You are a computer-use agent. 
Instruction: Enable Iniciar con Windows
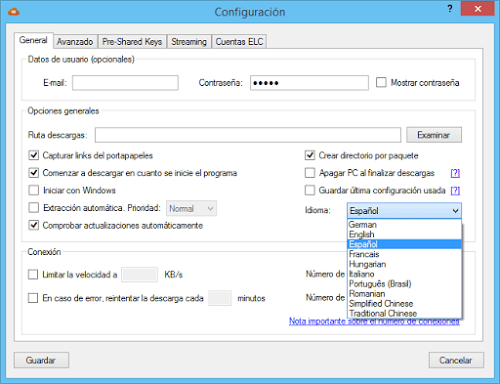(34, 190)
